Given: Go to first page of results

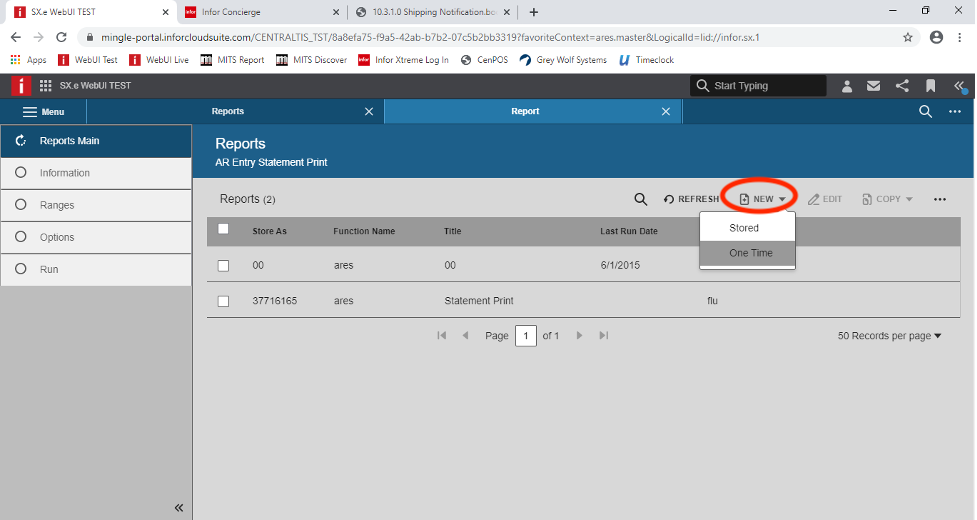Looking at the screenshot, I should pyautogui.click(x=442, y=336).
